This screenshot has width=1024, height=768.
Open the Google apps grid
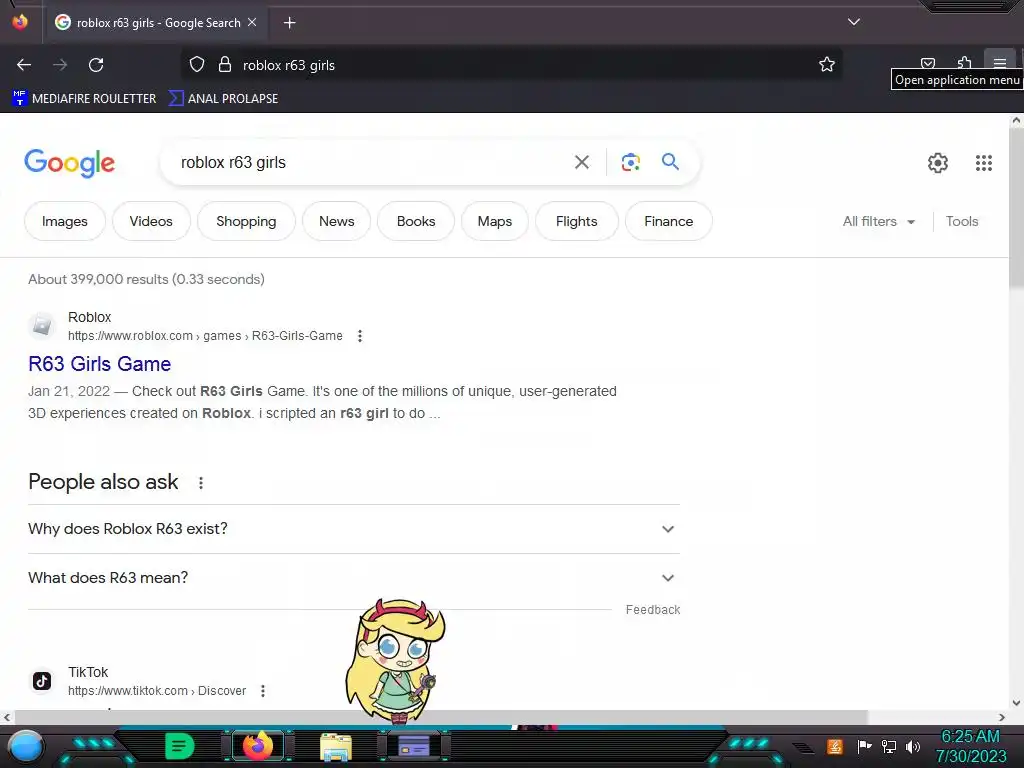pos(984,163)
